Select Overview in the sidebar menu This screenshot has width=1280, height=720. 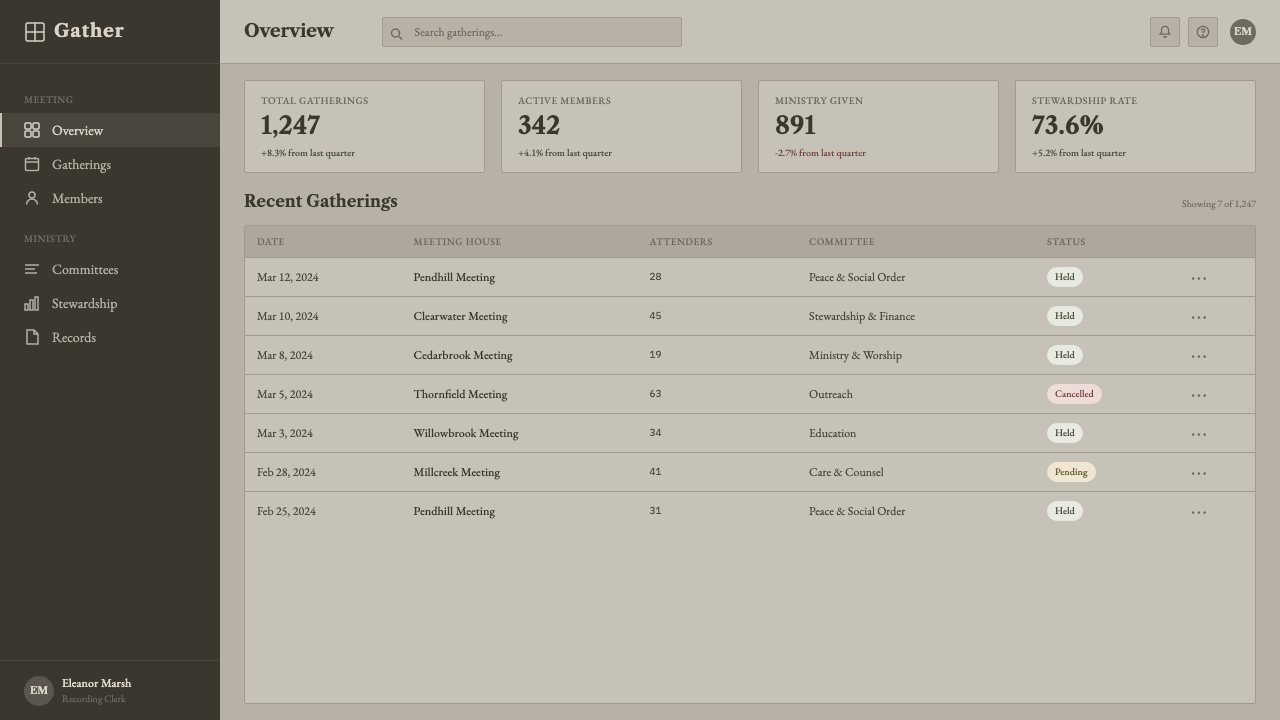[x=110, y=130]
